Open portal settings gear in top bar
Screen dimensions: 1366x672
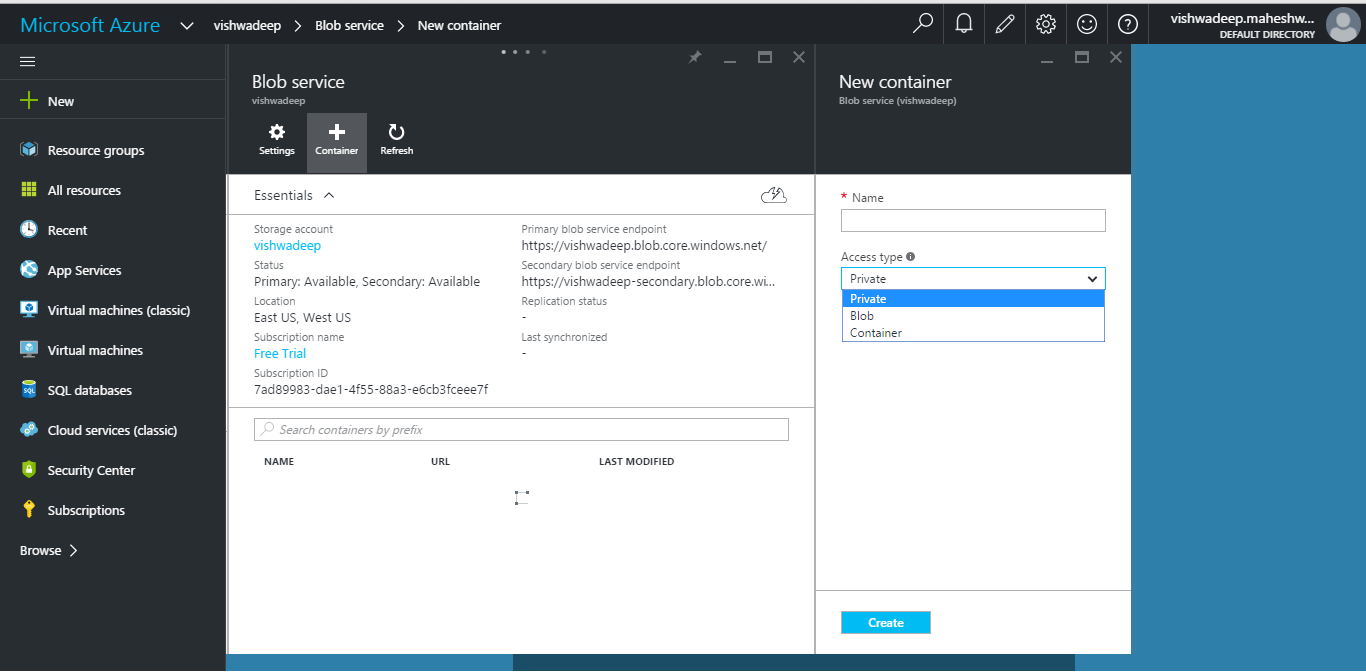coord(1046,24)
